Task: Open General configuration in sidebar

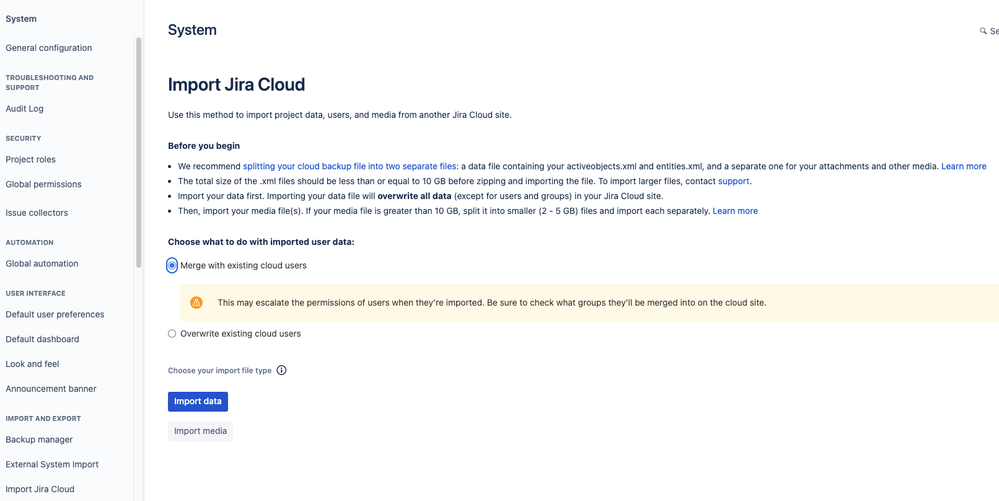Action: click(x=49, y=48)
